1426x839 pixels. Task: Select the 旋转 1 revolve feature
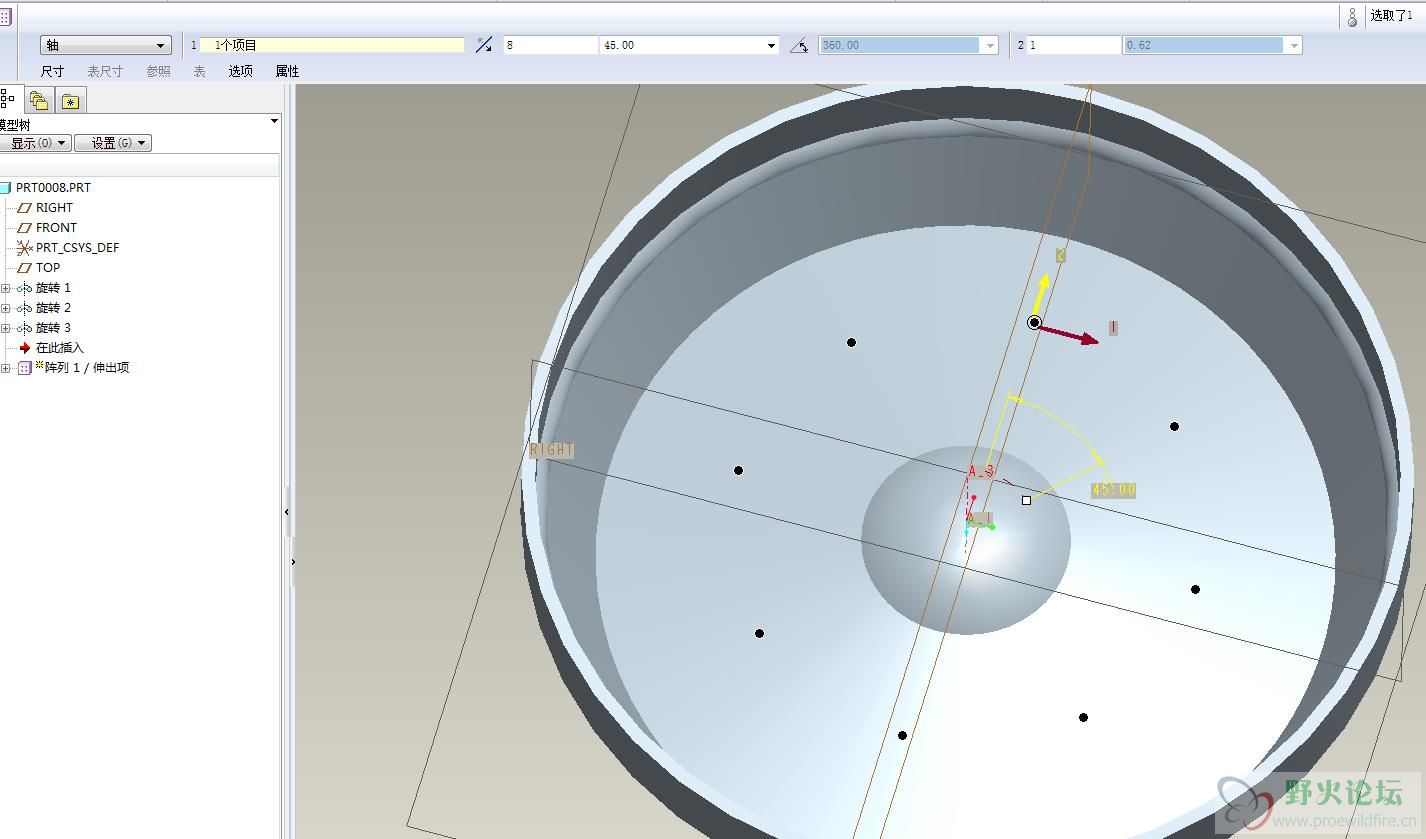tap(53, 287)
